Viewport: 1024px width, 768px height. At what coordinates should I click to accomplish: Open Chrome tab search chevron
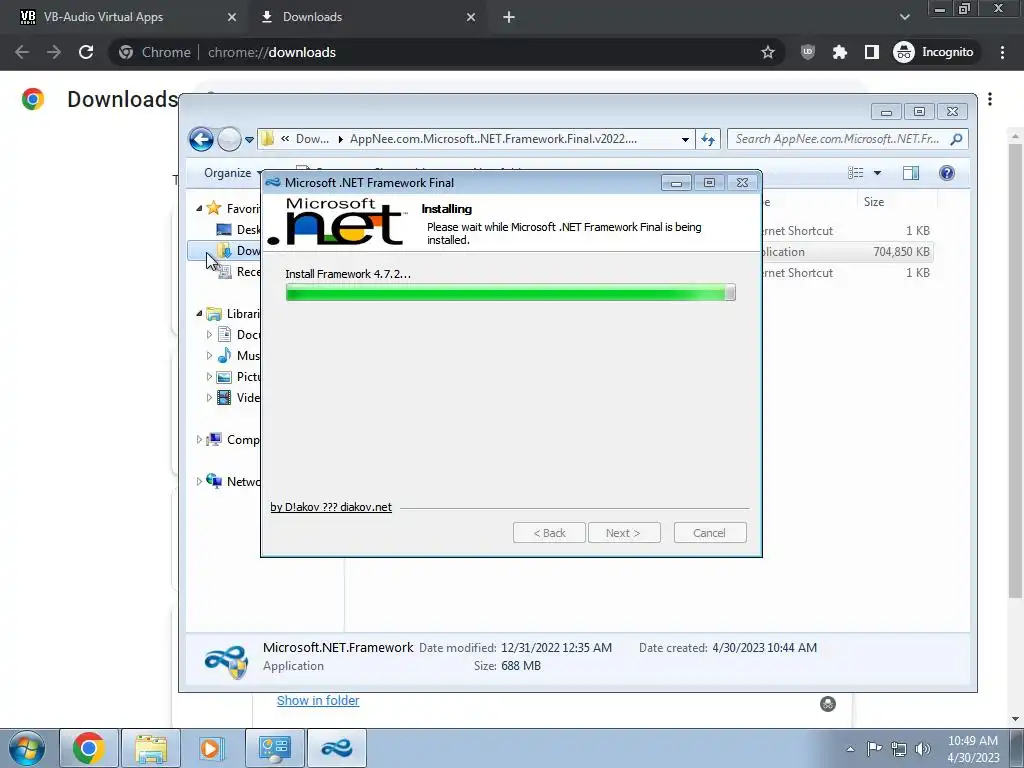pyautogui.click(x=904, y=17)
